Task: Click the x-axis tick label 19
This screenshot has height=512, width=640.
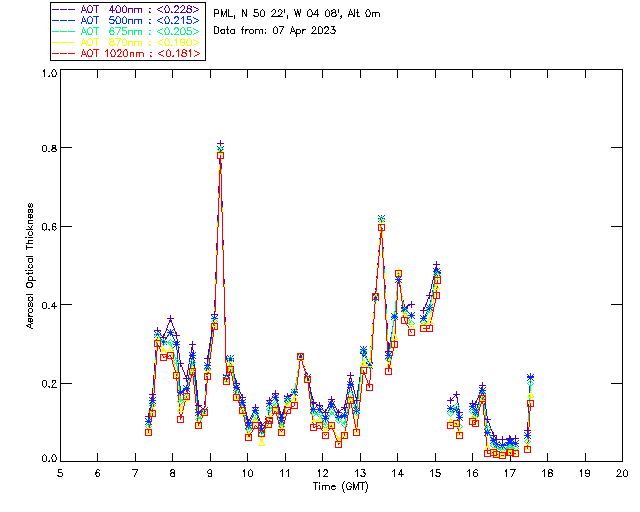Action: coord(585,473)
